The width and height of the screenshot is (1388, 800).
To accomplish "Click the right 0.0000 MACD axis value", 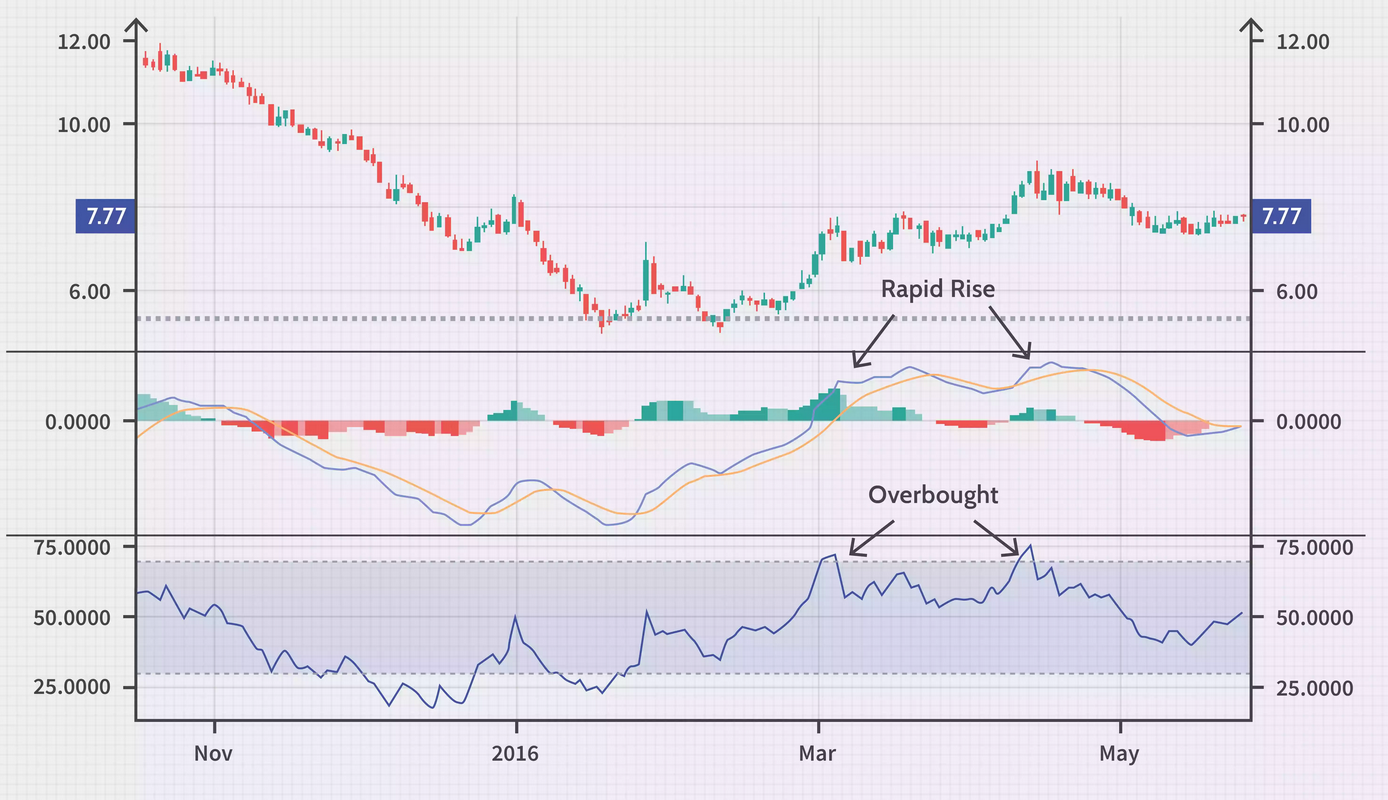I will (x=1310, y=422).
